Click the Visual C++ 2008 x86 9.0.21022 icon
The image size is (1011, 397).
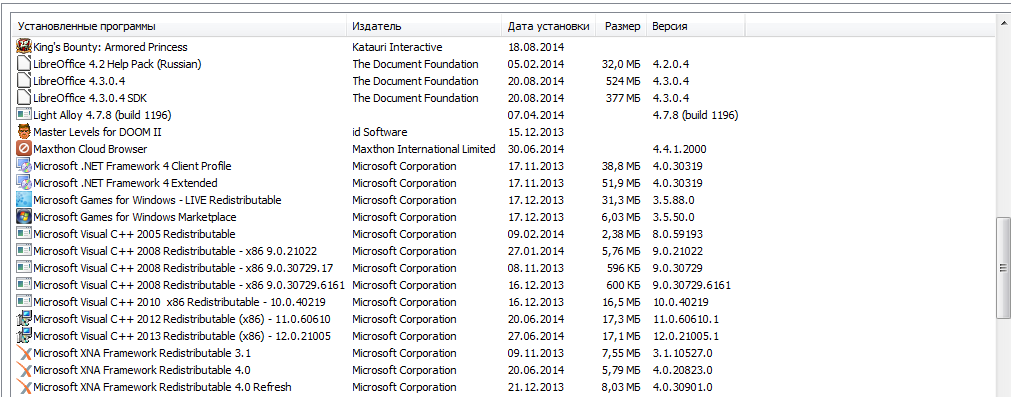[x=23, y=251]
